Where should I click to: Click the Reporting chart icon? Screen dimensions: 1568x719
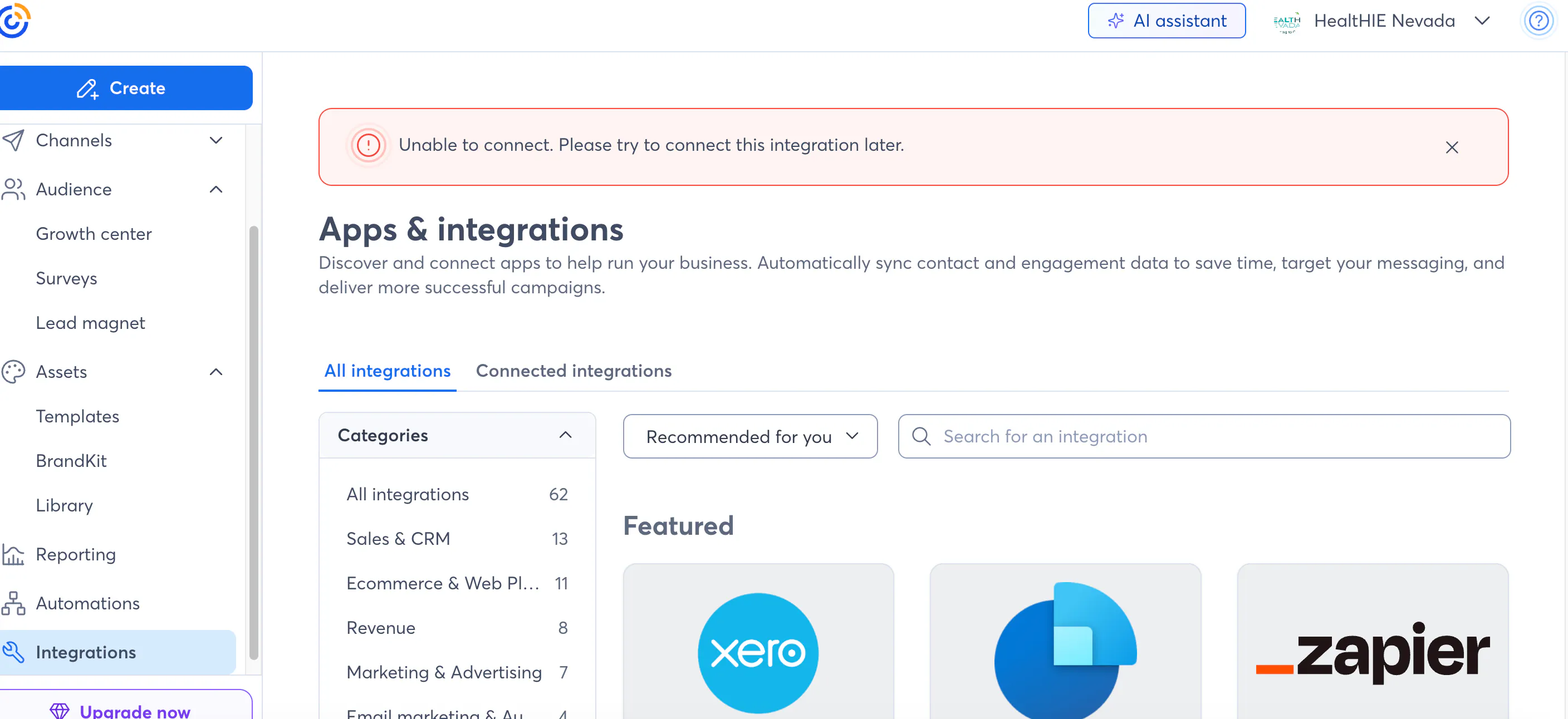13,554
